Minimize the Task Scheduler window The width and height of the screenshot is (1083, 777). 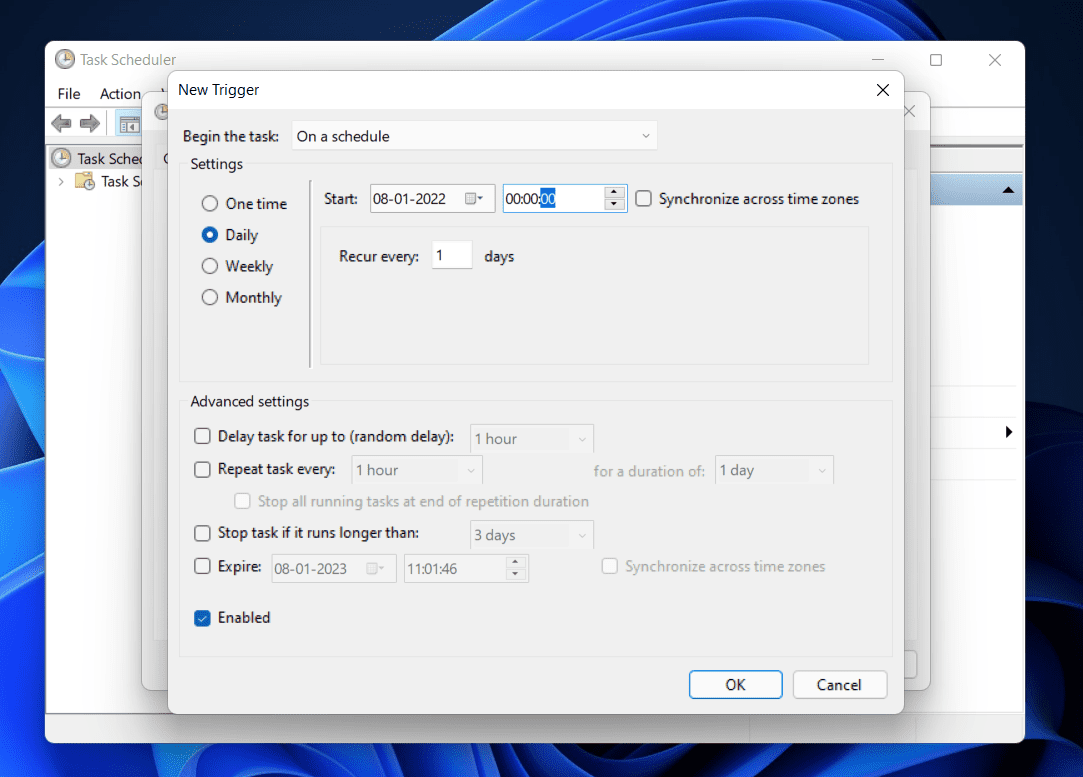pos(878,60)
